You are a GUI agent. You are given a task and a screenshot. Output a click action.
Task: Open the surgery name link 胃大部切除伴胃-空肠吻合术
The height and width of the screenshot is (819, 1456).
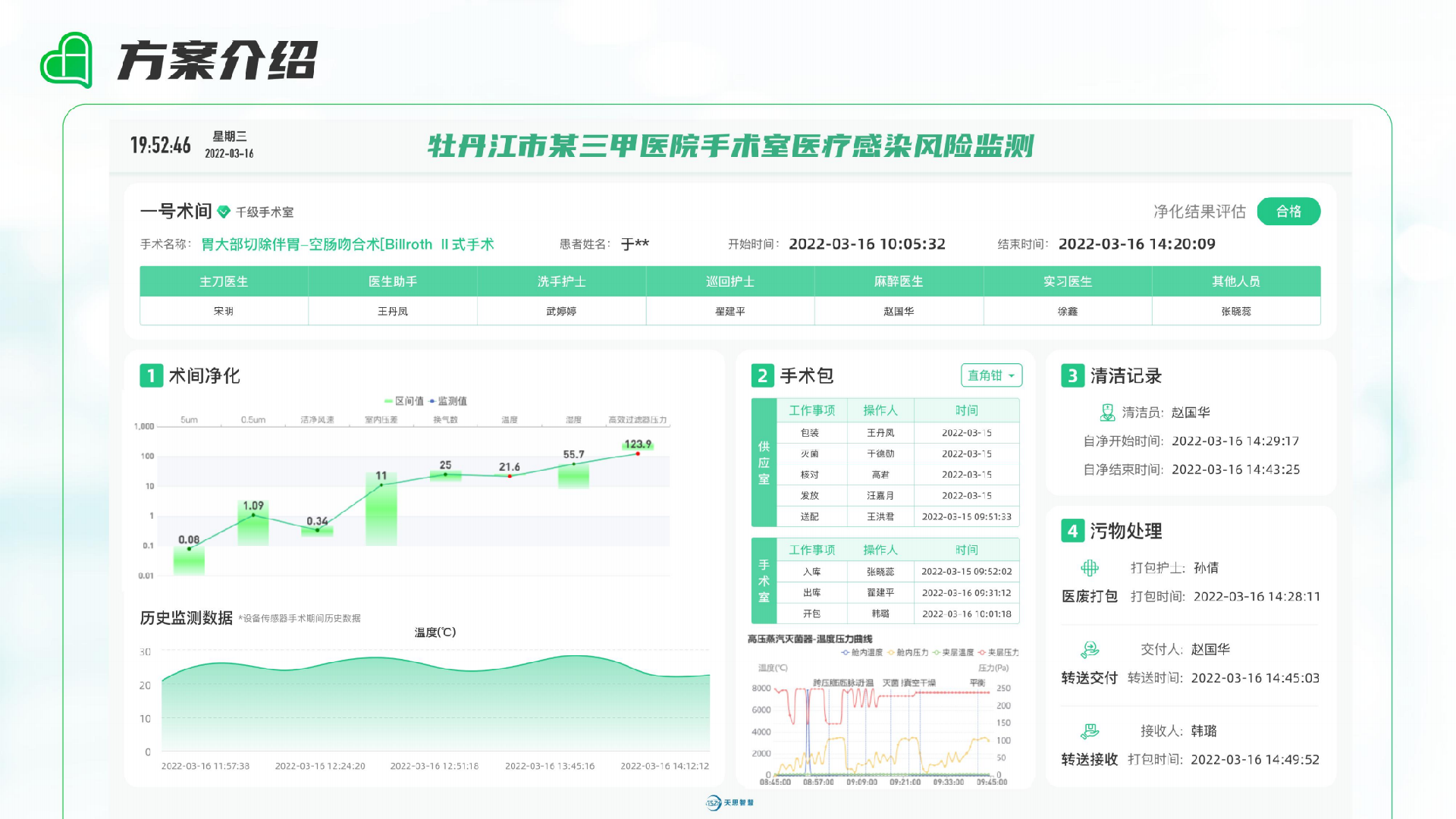pyautogui.click(x=347, y=244)
